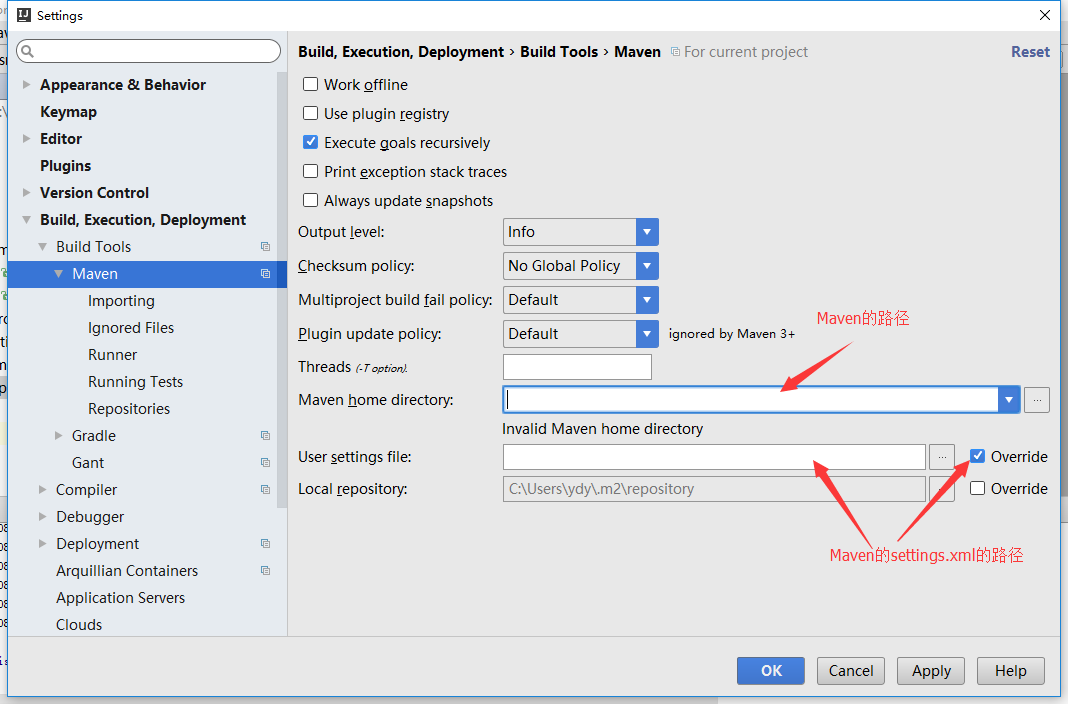Screen dimensions: 1068x704
Task: Select Plugins in settings tree
Action: pos(65,165)
